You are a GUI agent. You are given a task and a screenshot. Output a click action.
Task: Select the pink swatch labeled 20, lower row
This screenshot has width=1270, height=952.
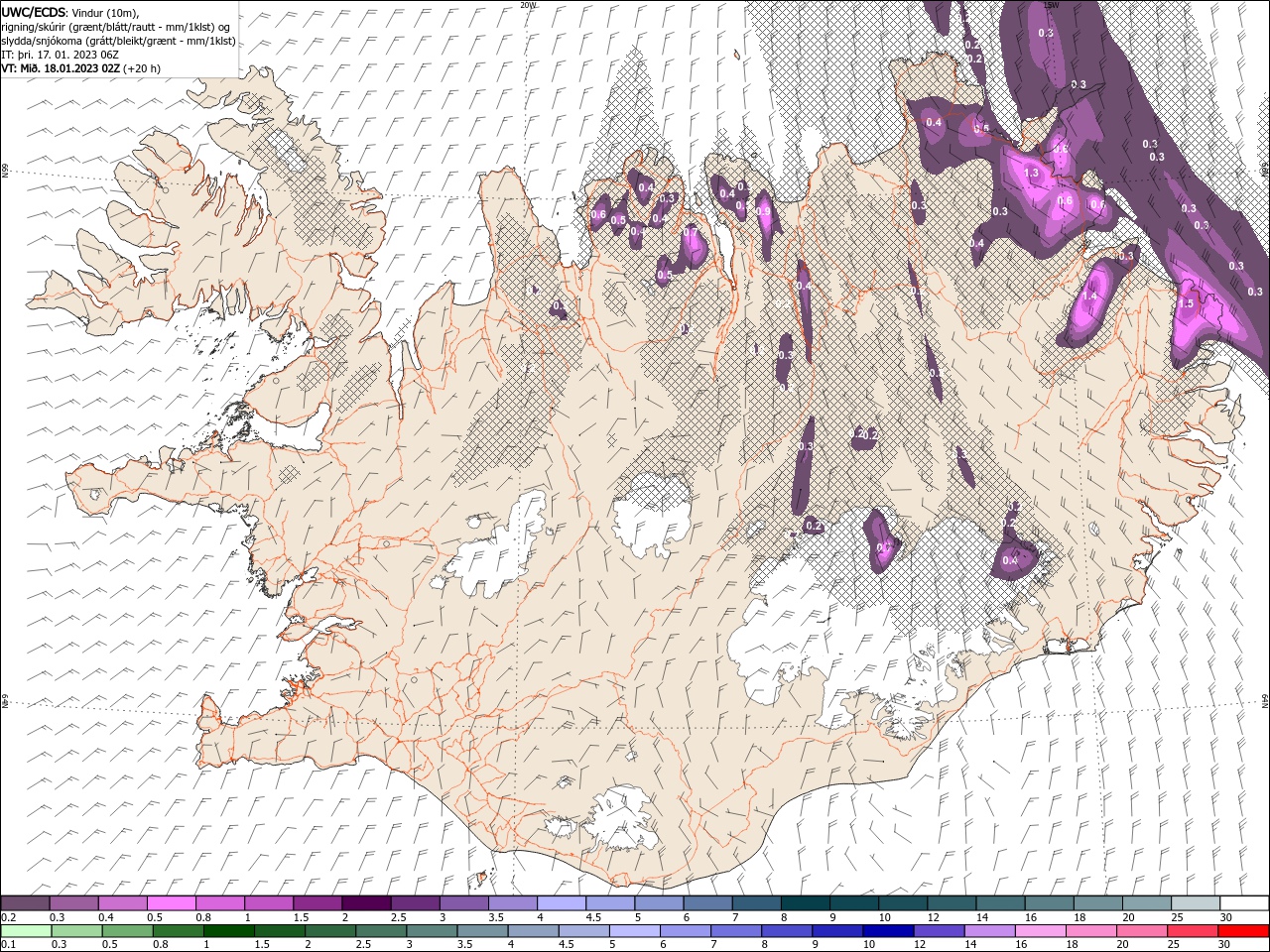click(1142, 931)
